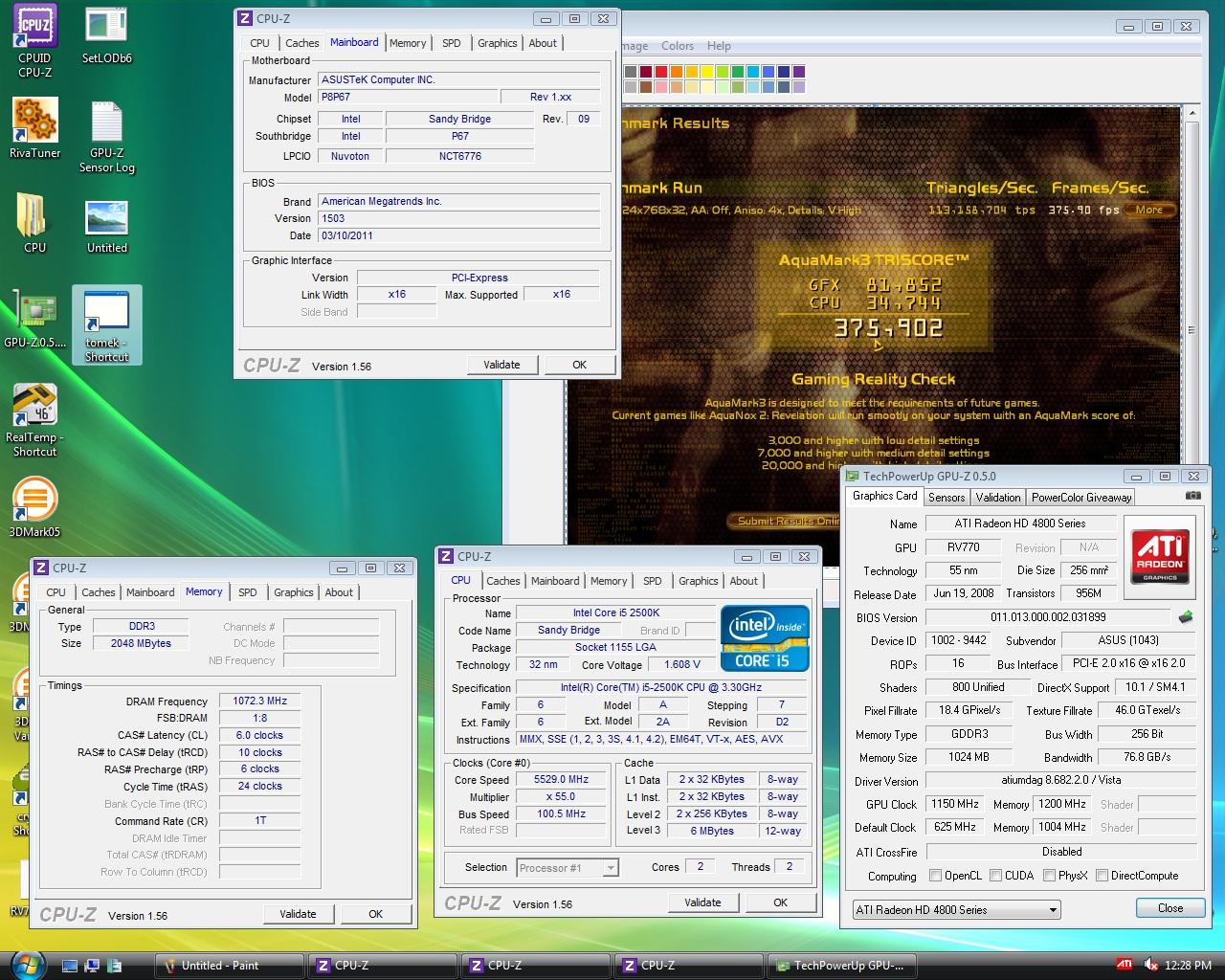
Task: Switch to Untitled - Paint taskbar button
Action: coord(228,966)
